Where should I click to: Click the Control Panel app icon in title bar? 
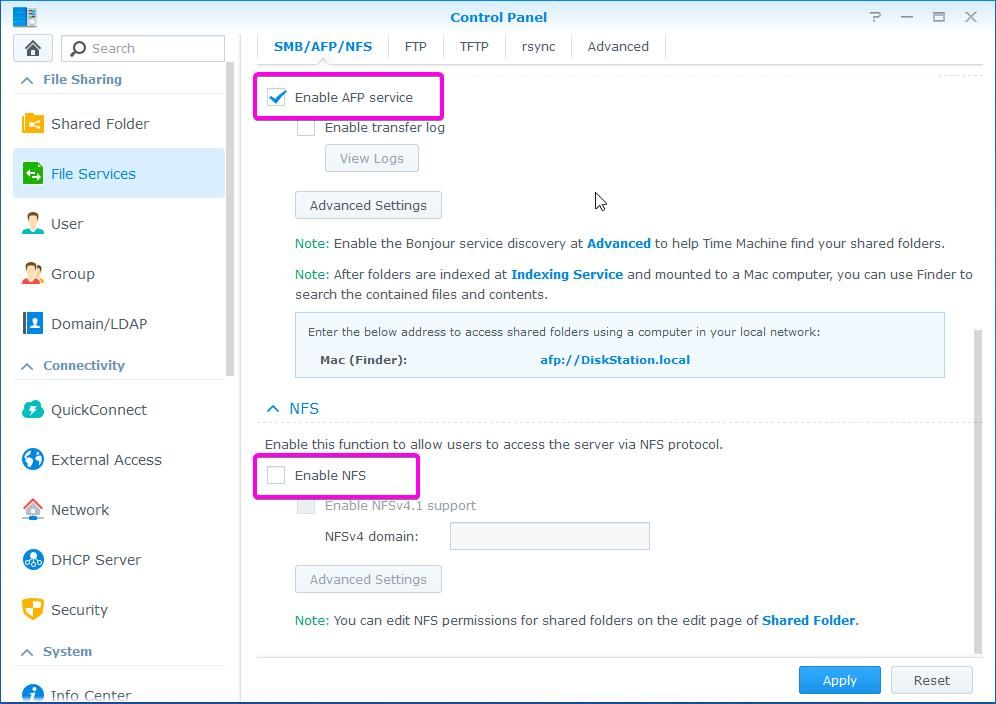[25, 17]
